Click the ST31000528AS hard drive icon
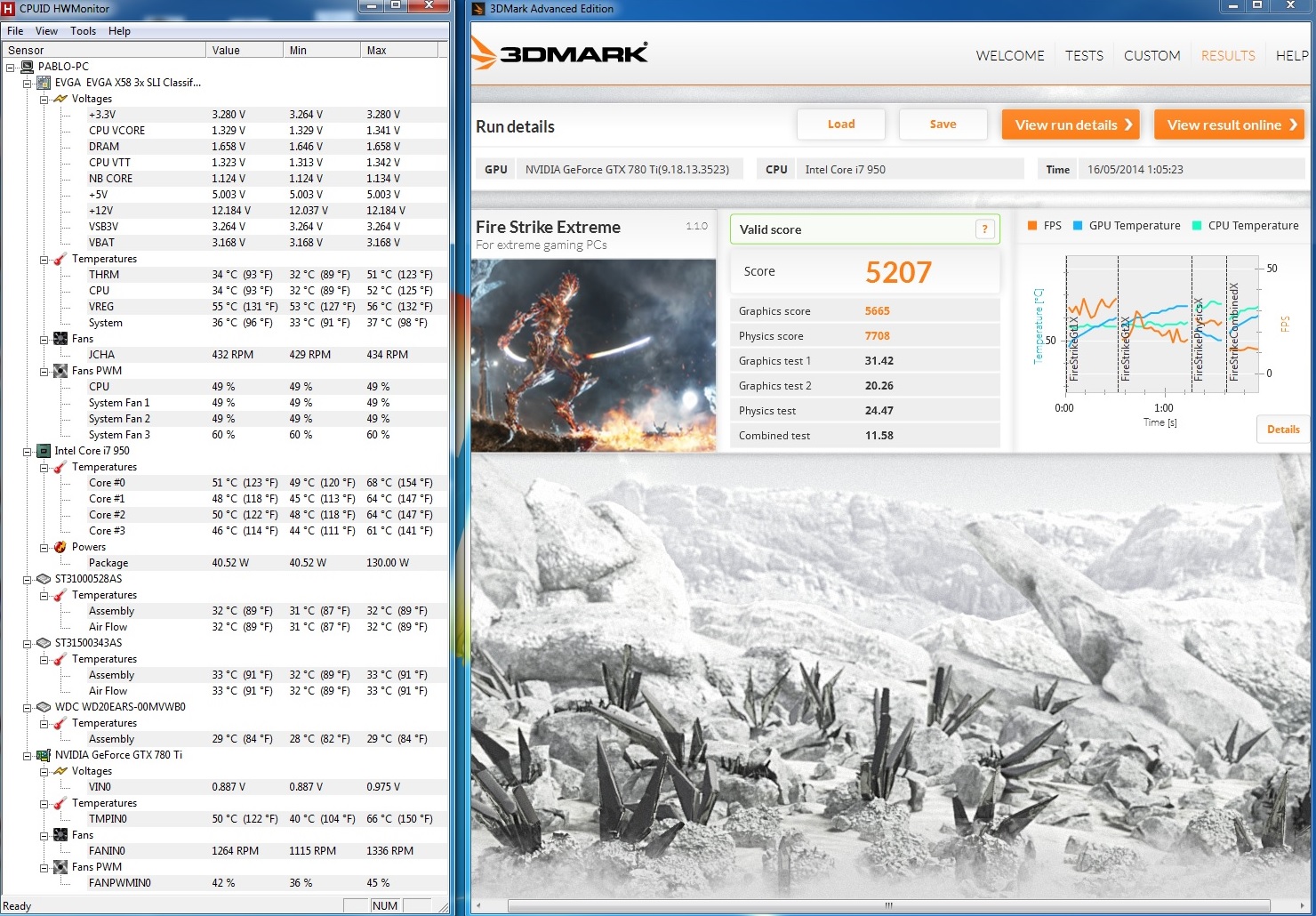The image size is (1316, 916). (x=43, y=579)
